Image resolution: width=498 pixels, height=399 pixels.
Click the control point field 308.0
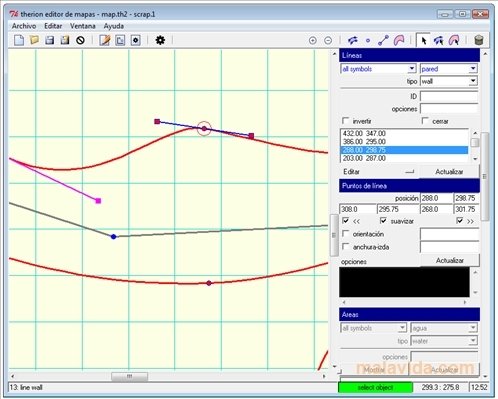(x=357, y=209)
